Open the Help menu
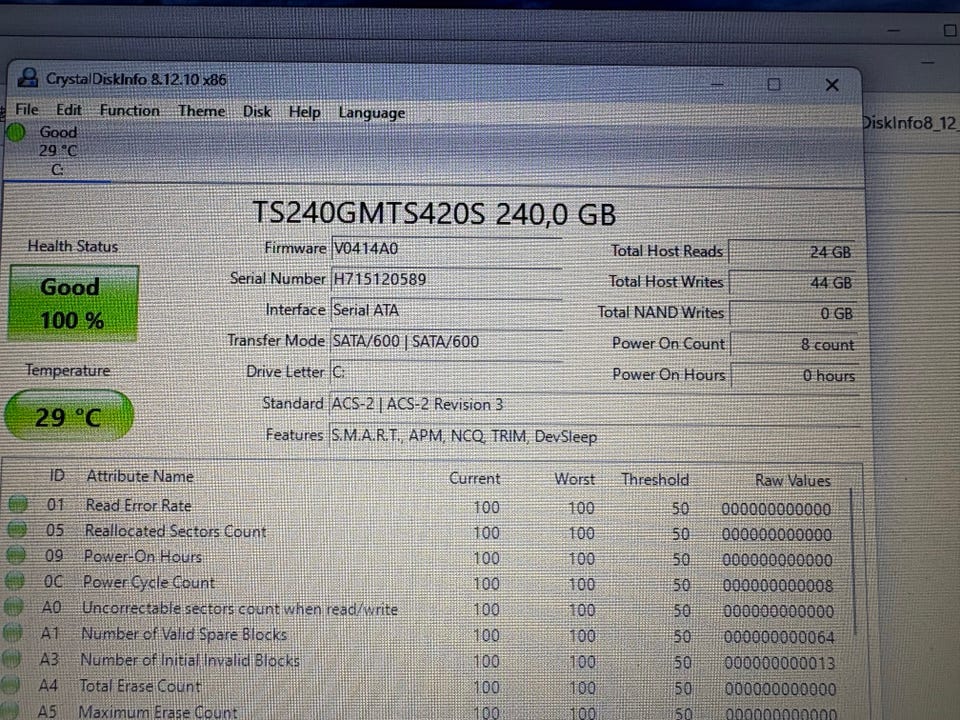Screen dimensions: 960x720 pos(304,113)
